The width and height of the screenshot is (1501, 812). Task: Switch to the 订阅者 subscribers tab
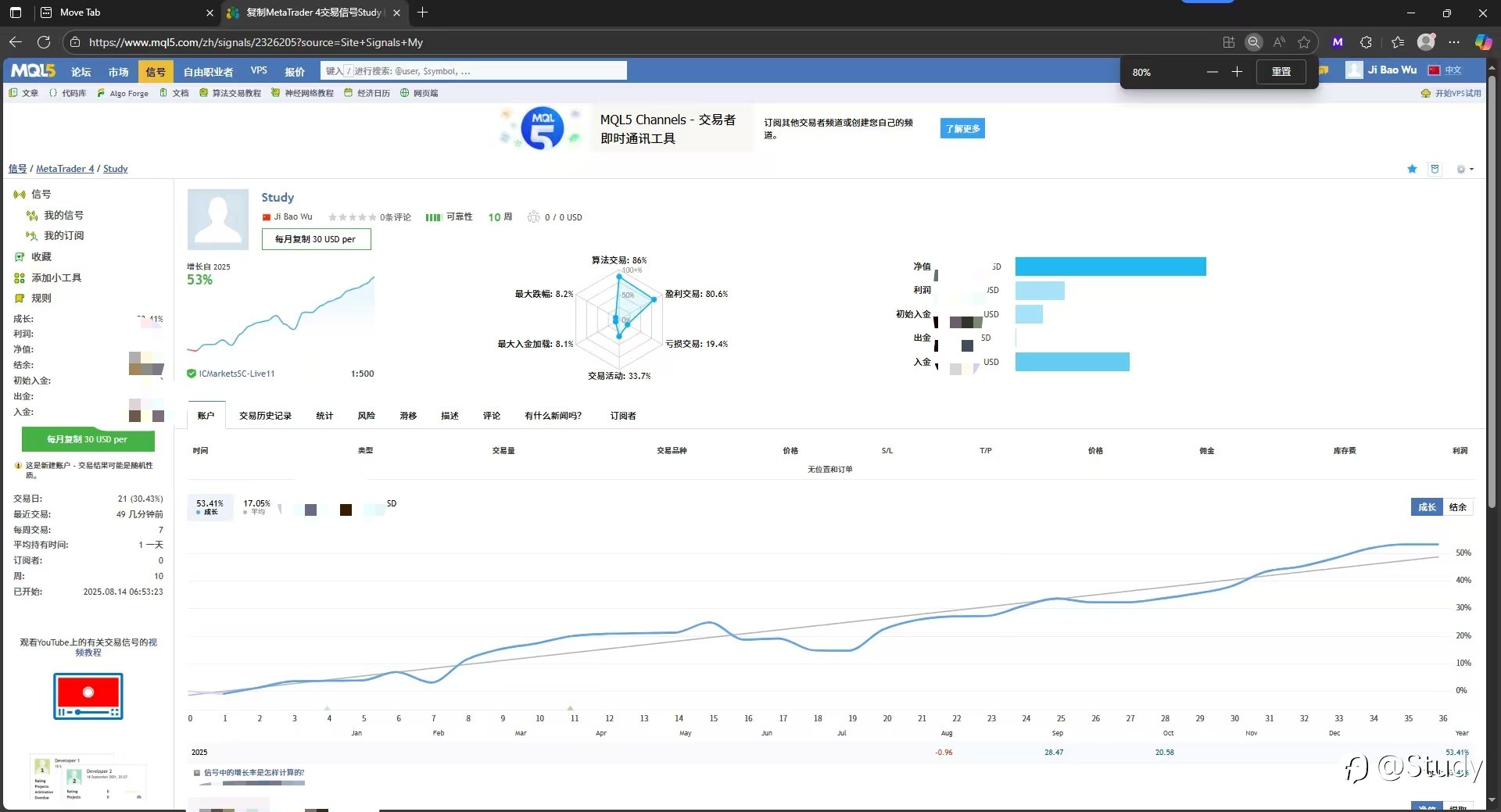pos(623,416)
